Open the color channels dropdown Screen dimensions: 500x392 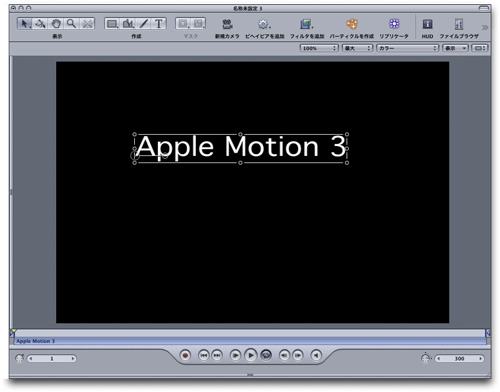pos(407,48)
